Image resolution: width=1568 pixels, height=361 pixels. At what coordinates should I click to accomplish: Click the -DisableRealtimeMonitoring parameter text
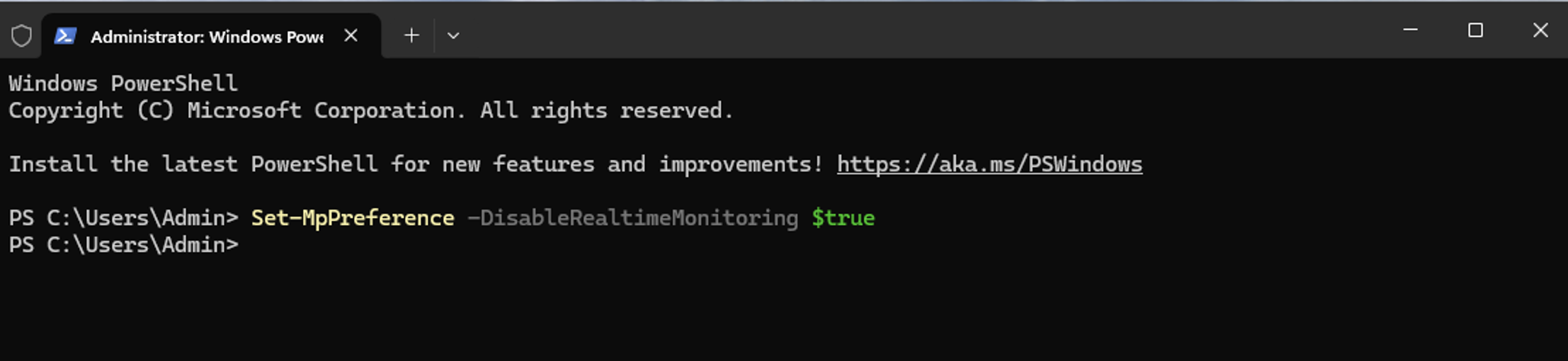632,218
